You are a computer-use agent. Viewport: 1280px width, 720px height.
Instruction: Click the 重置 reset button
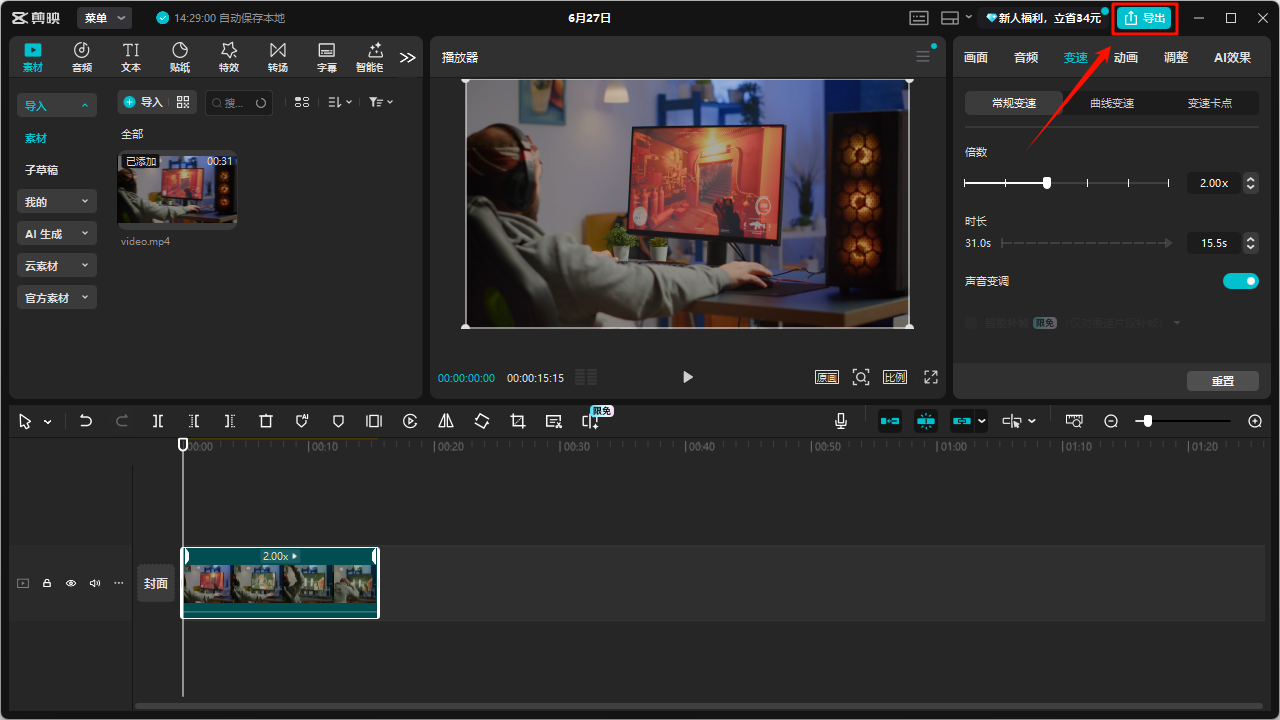tap(1223, 381)
